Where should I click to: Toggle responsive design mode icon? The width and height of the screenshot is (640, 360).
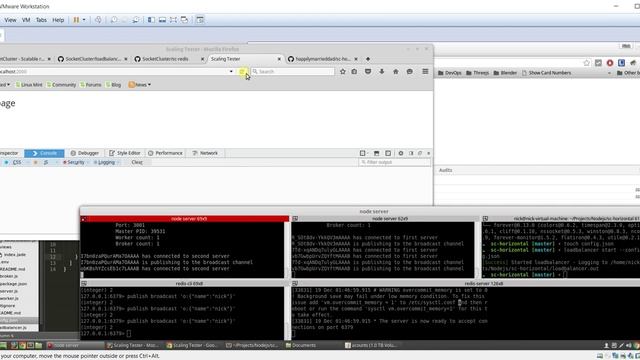(x=388, y=153)
